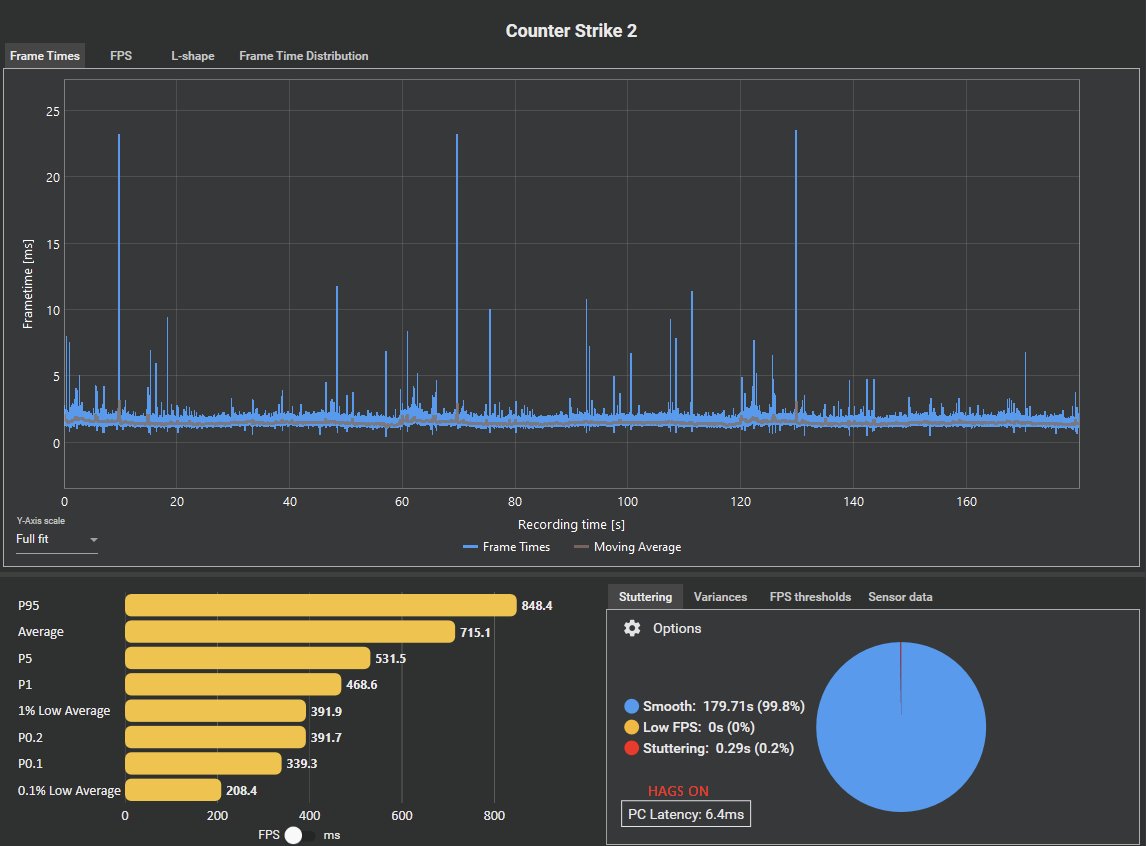Click the P5 bar

pyautogui.click(x=248, y=658)
